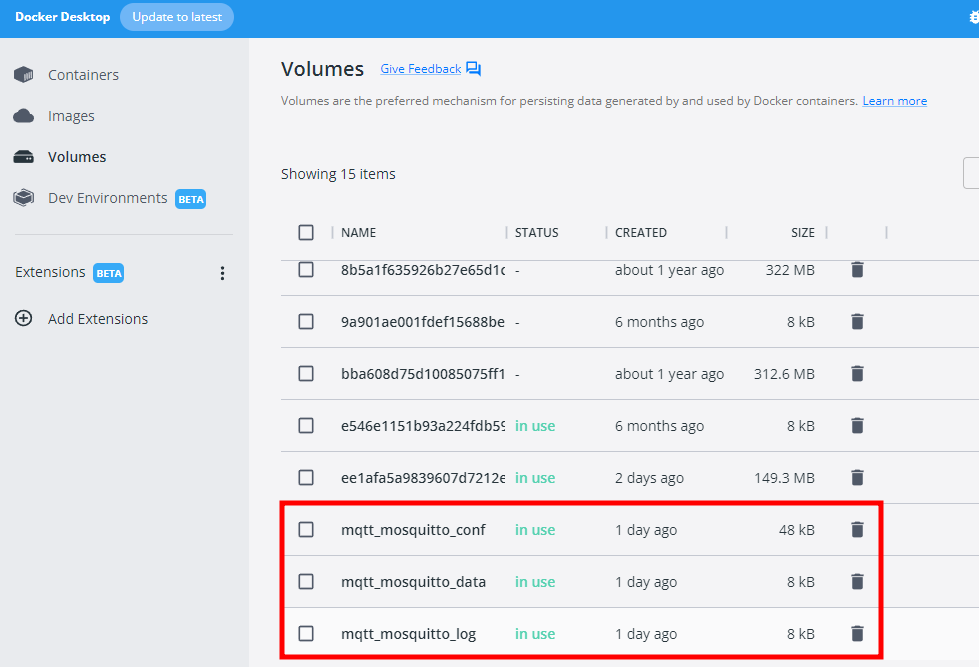Click the 312.6 MB size value
The image size is (979, 667).
point(784,374)
